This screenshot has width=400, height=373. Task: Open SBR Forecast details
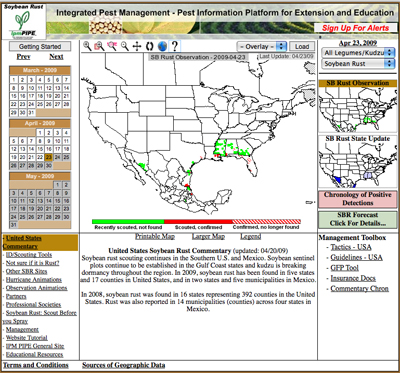click(358, 219)
